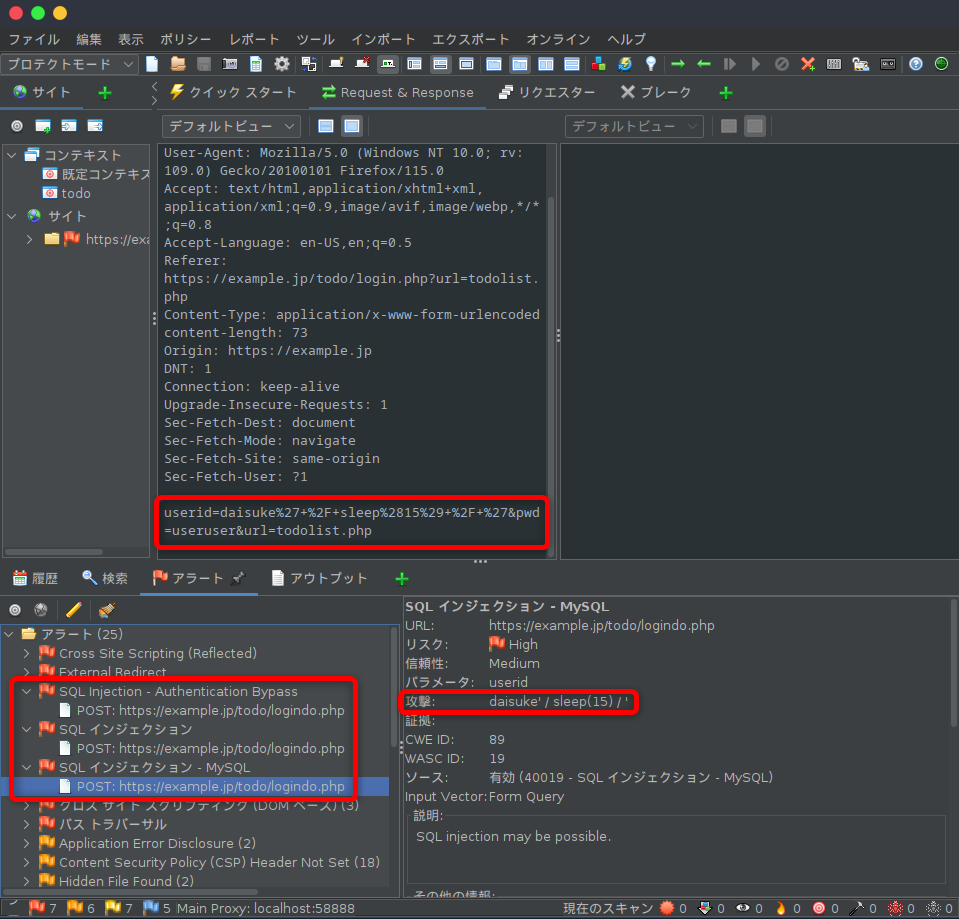The image size is (959, 919).
Task: Expand Content Security Policy Header Not Set alert
Action: click(26, 862)
